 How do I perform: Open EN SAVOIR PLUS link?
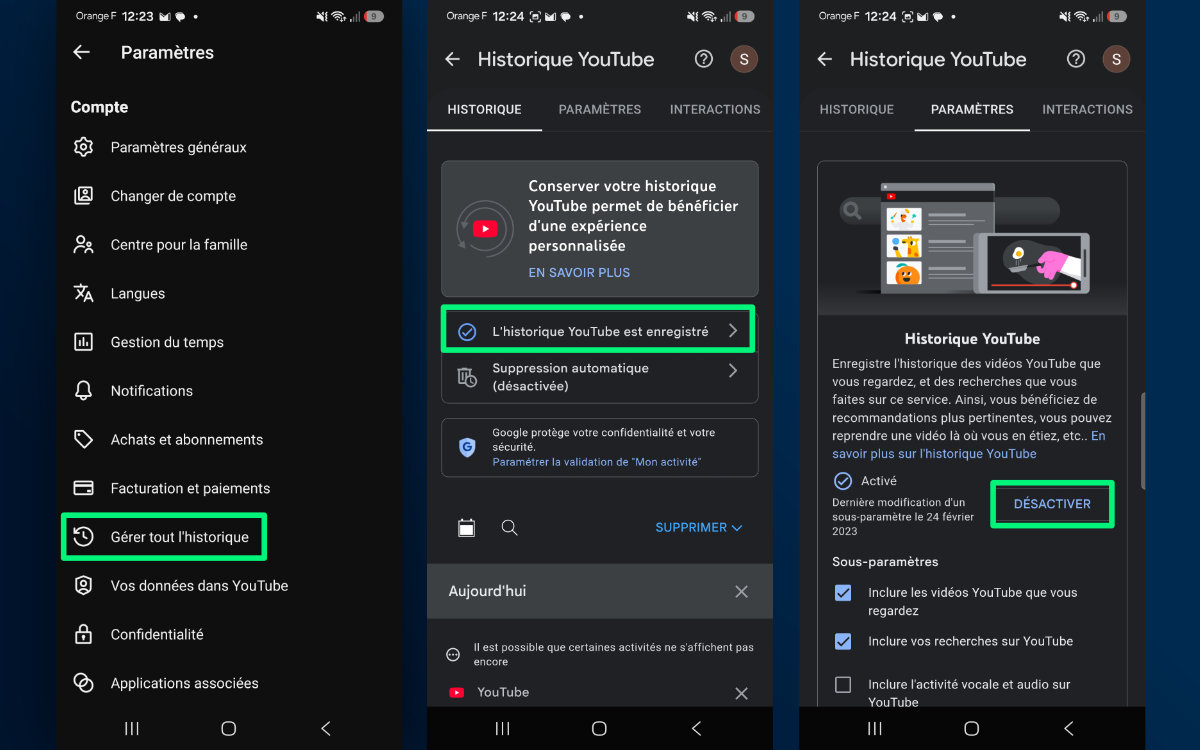579,272
